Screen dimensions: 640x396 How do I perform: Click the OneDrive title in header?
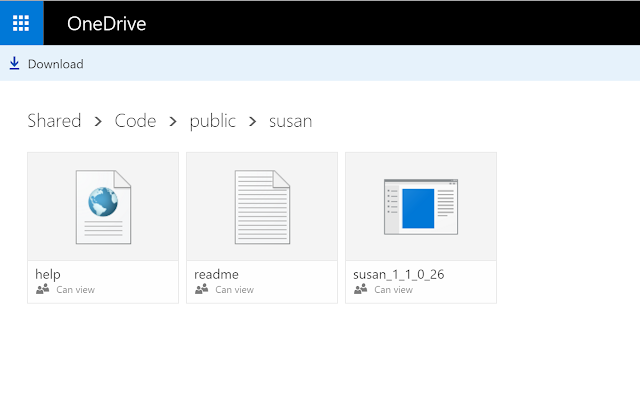coord(107,24)
